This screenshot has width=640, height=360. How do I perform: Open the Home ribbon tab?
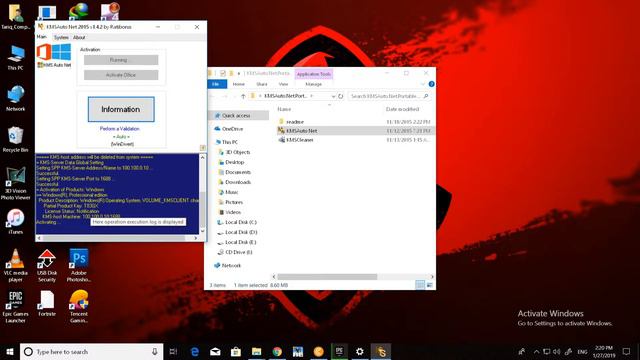239,84
